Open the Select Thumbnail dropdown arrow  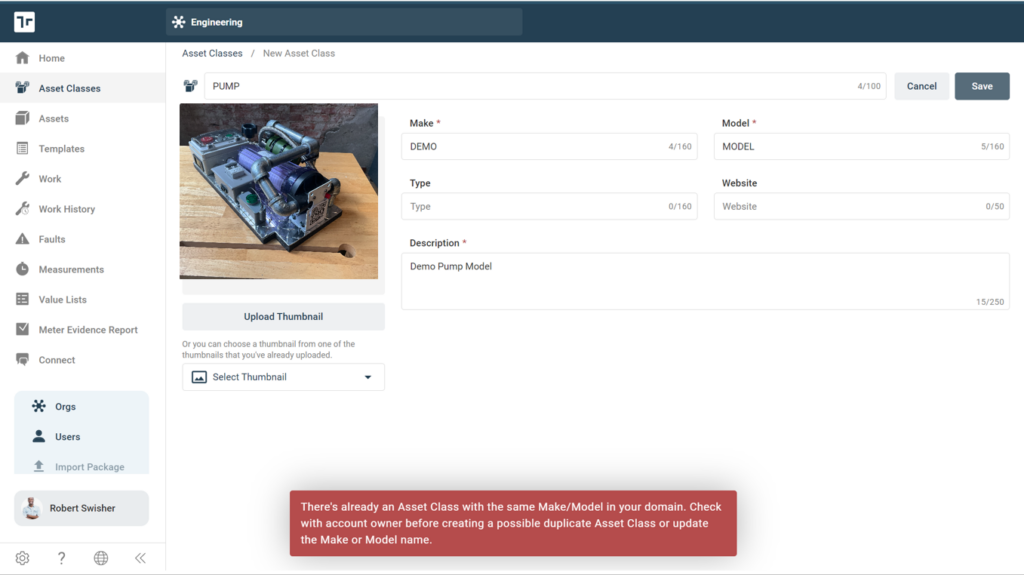[x=368, y=377]
